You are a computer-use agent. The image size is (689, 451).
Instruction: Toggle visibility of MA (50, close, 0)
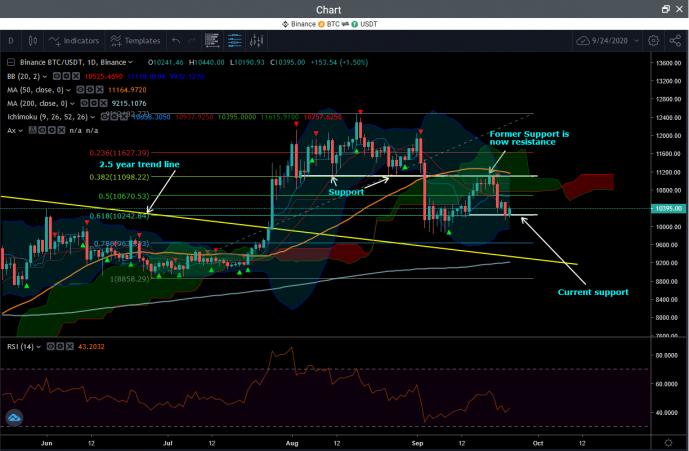[80, 90]
